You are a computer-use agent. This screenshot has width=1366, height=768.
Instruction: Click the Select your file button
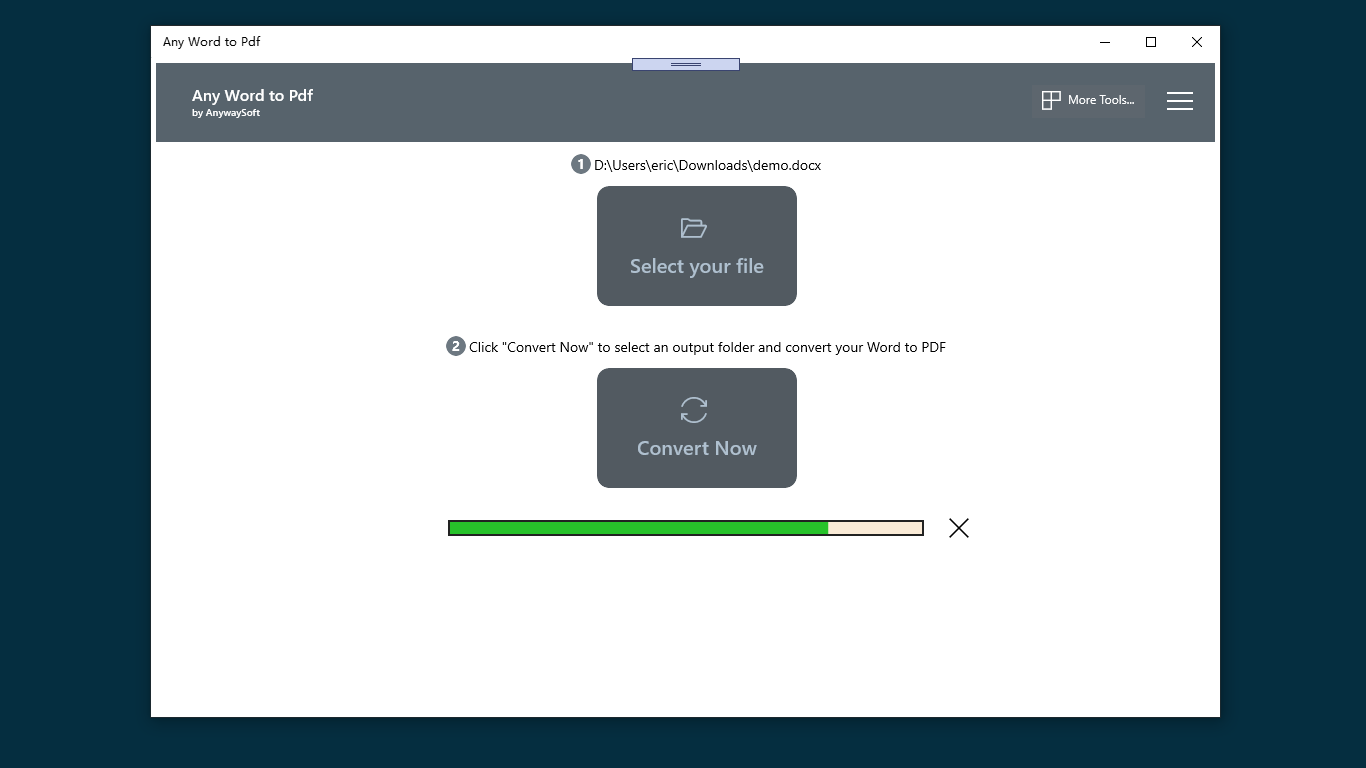(697, 246)
